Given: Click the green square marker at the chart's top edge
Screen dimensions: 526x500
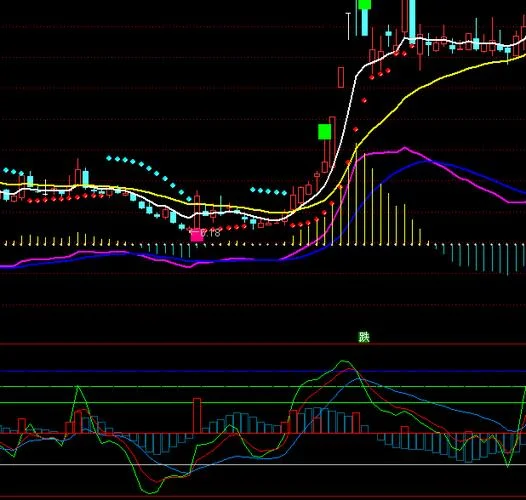Looking at the screenshot, I should tap(364, 4).
